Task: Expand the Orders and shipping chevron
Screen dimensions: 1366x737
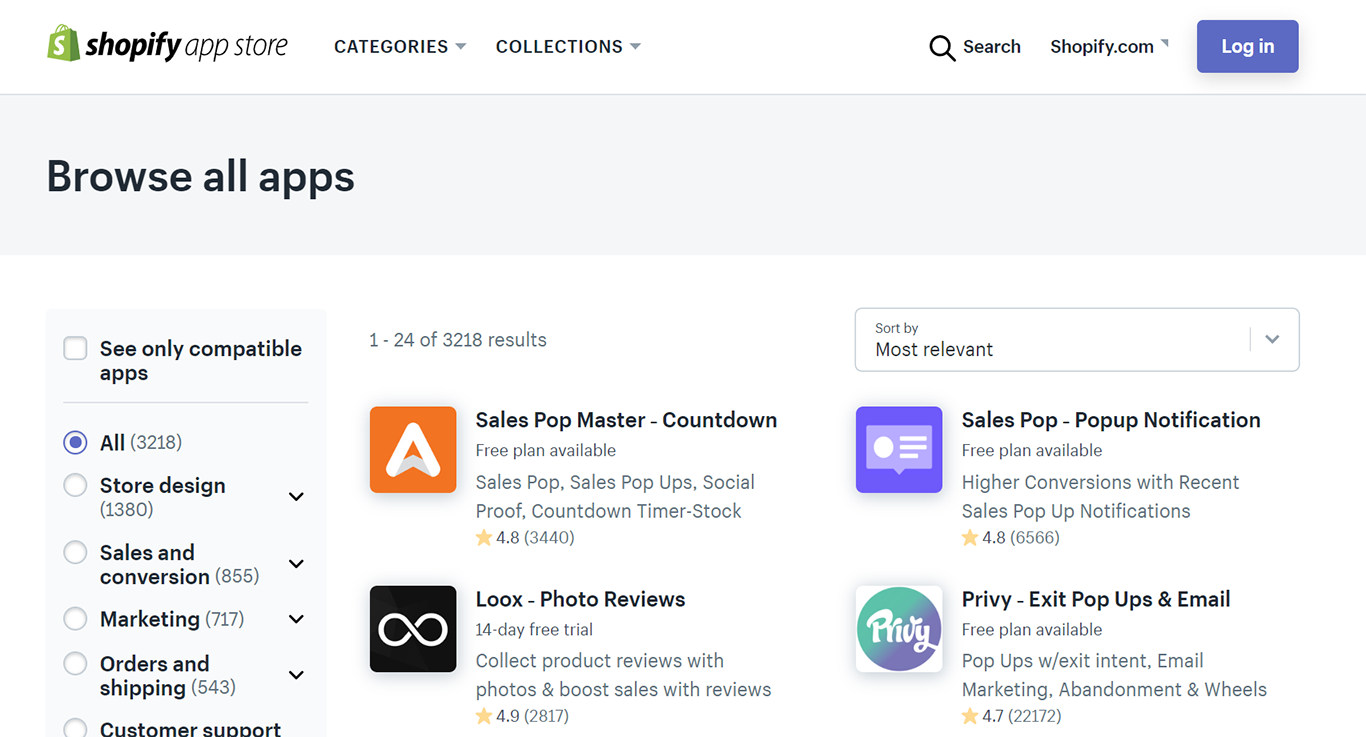Action: (x=296, y=675)
